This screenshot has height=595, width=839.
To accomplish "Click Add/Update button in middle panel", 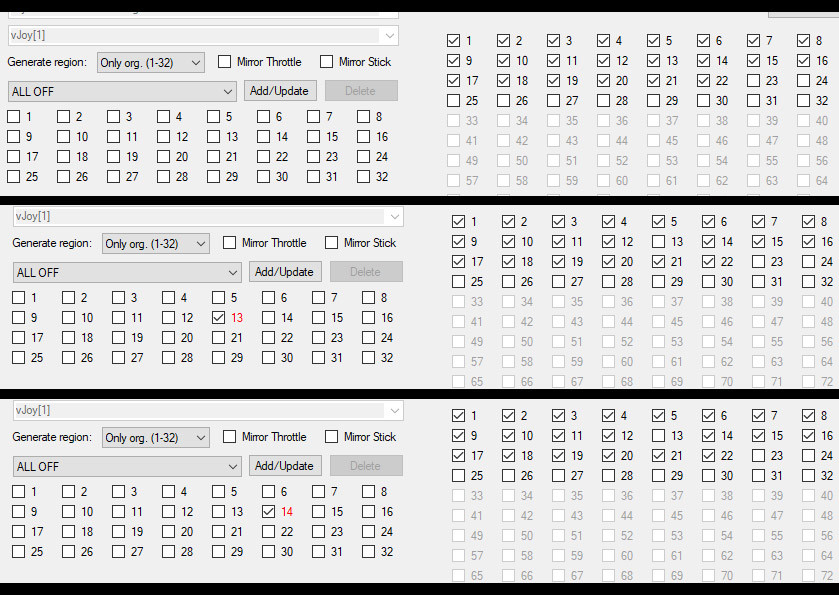I will (x=285, y=271).
